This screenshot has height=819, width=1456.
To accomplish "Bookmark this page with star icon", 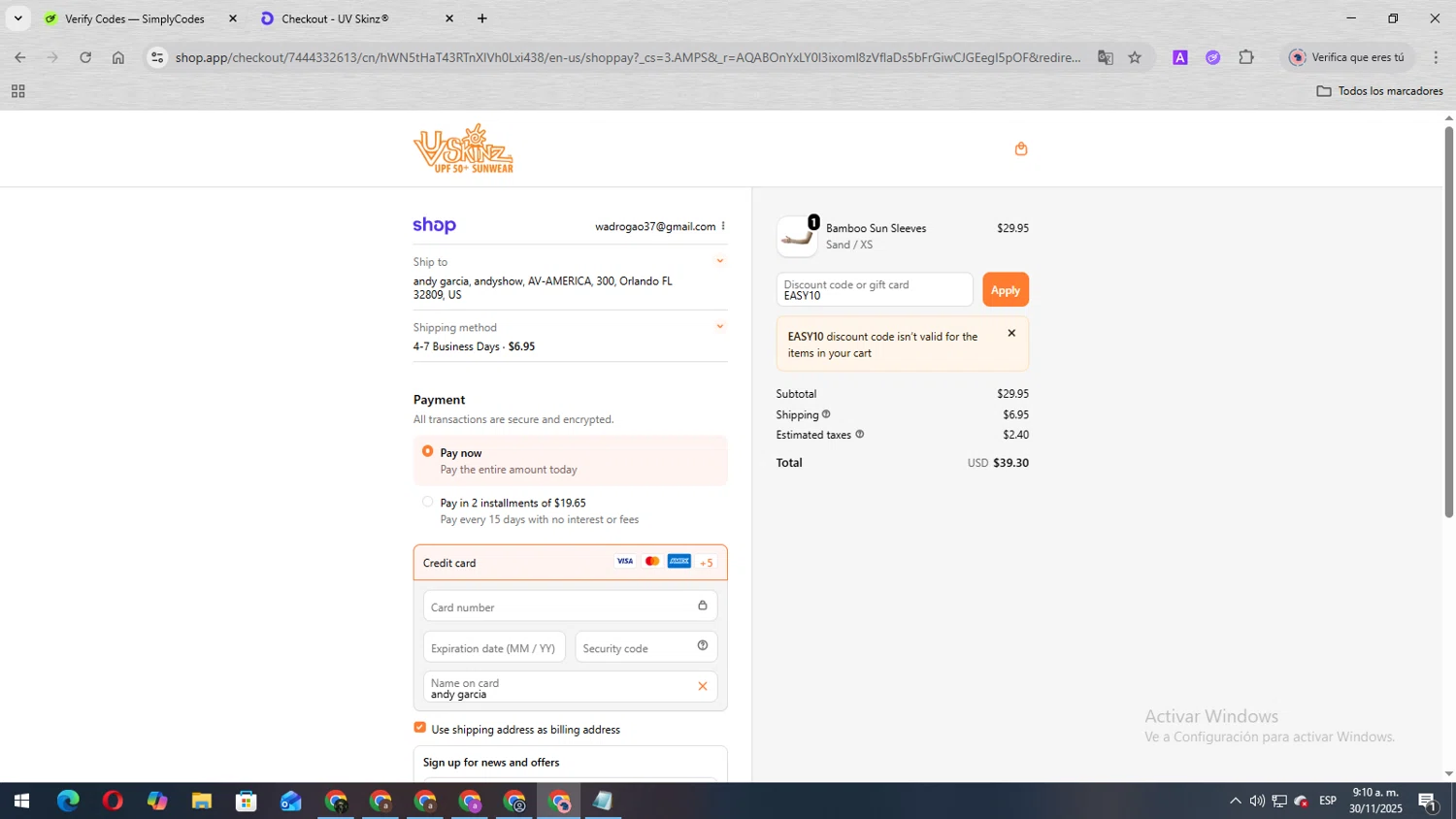I will coord(1135,57).
